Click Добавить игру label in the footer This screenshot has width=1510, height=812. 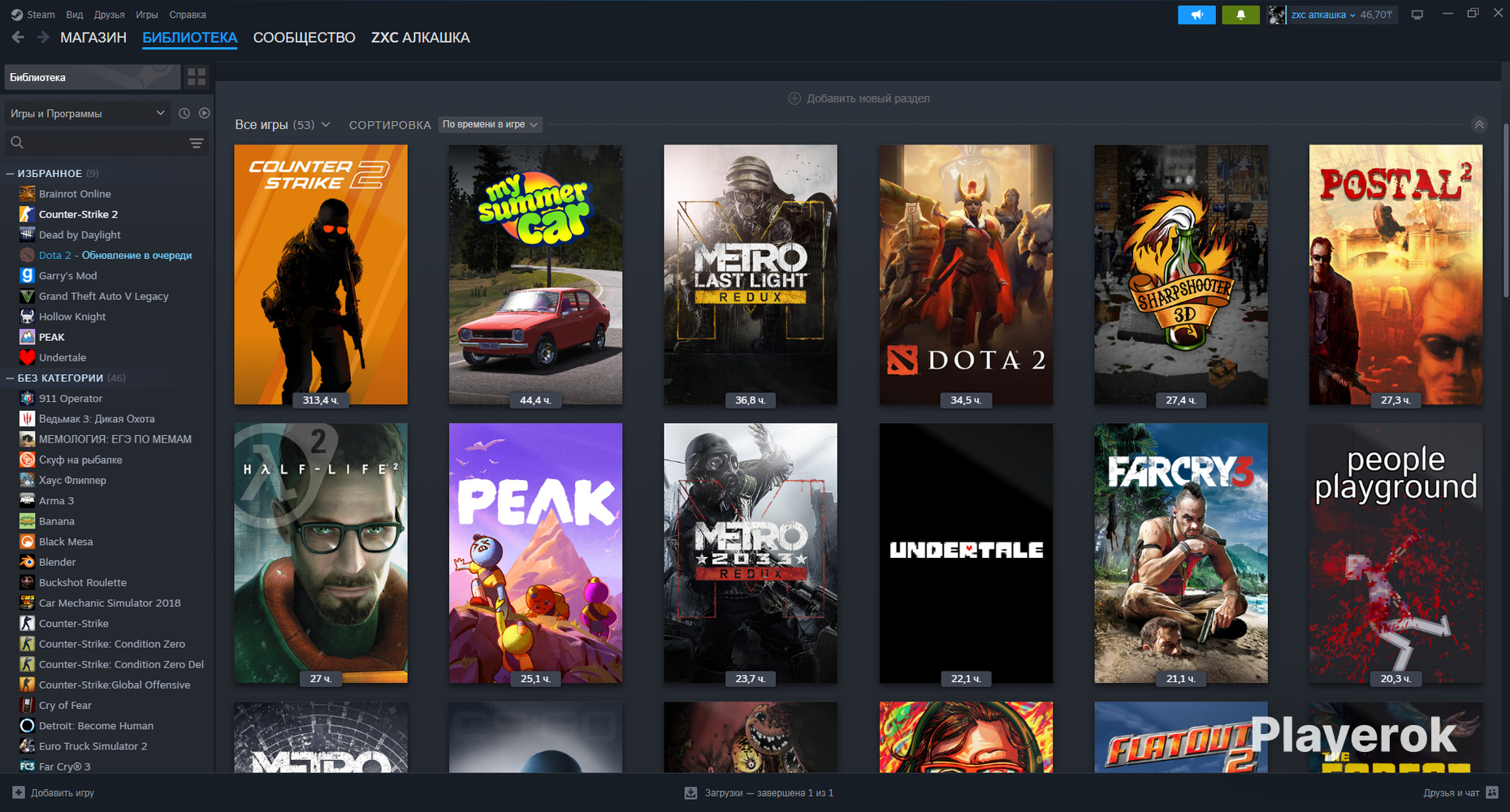tap(63, 793)
